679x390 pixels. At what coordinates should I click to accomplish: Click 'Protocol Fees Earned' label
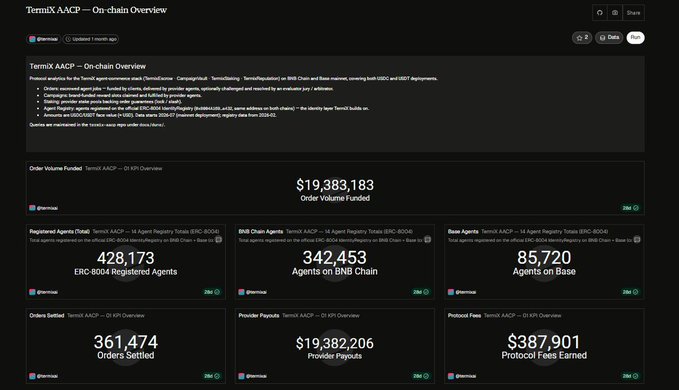(x=544, y=355)
